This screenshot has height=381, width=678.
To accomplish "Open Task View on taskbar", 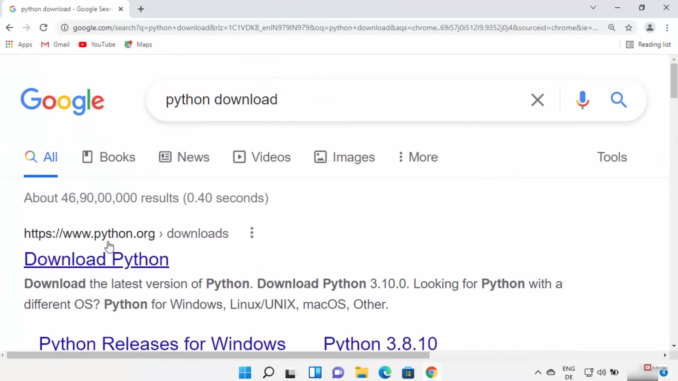I will pyautogui.click(x=291, y=372).
